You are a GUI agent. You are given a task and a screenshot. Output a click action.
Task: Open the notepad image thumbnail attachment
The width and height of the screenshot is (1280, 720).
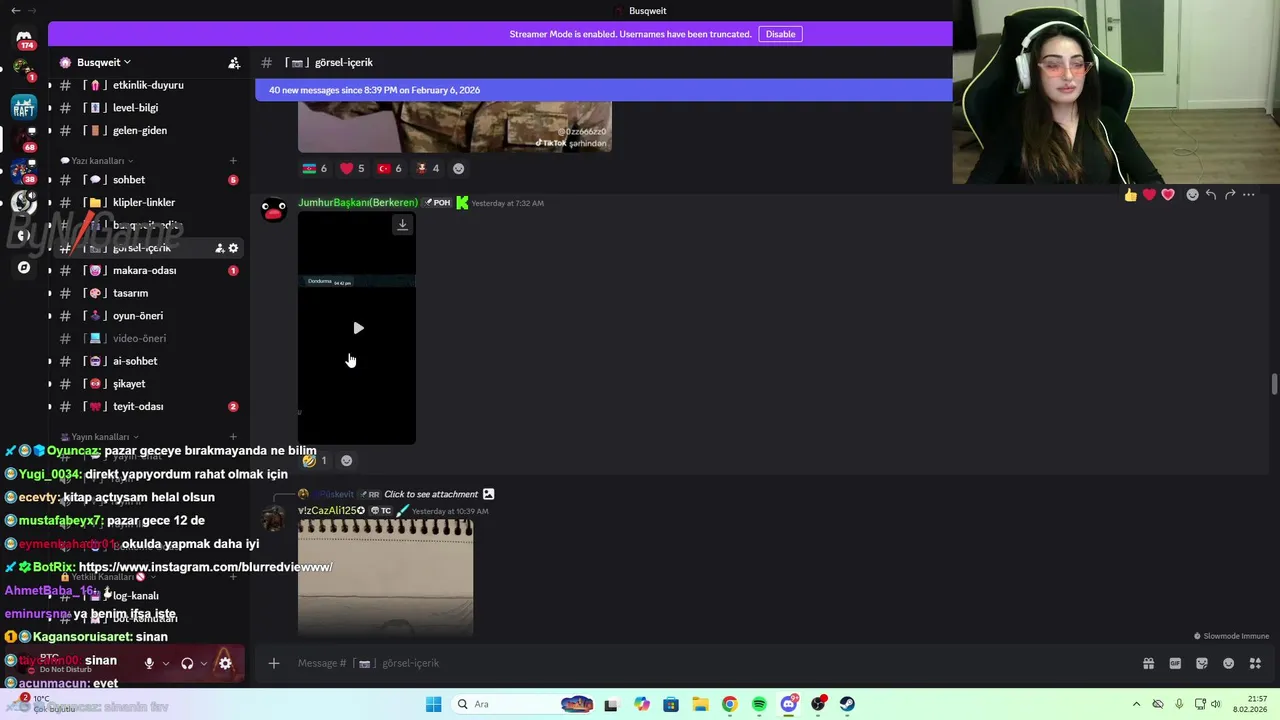385,577
